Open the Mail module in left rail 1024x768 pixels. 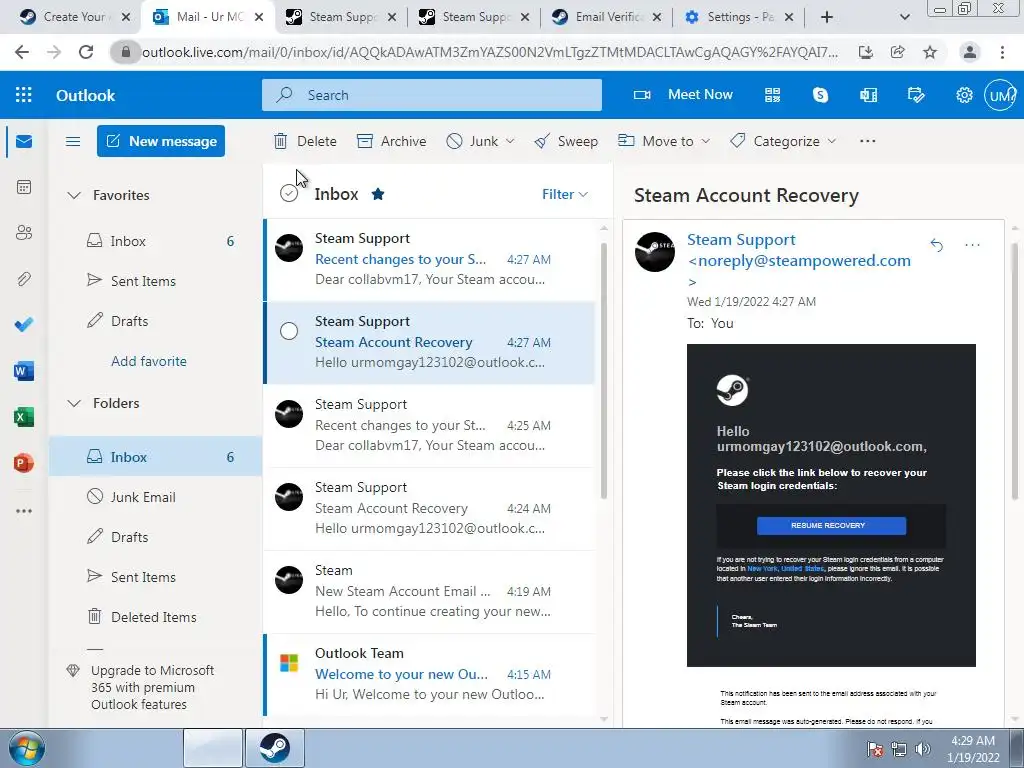24,141
